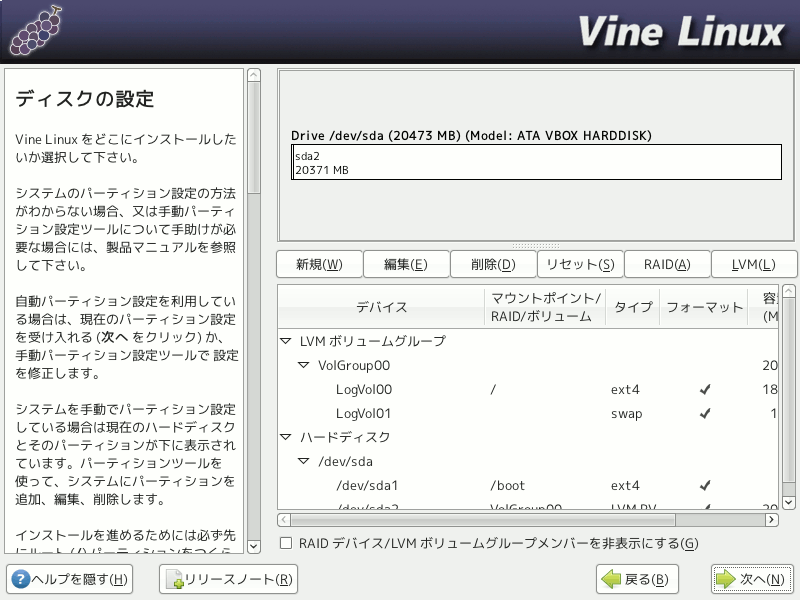Click help panel scrollbar up arrow
This screenshot has height=600, width=800.
254,76
